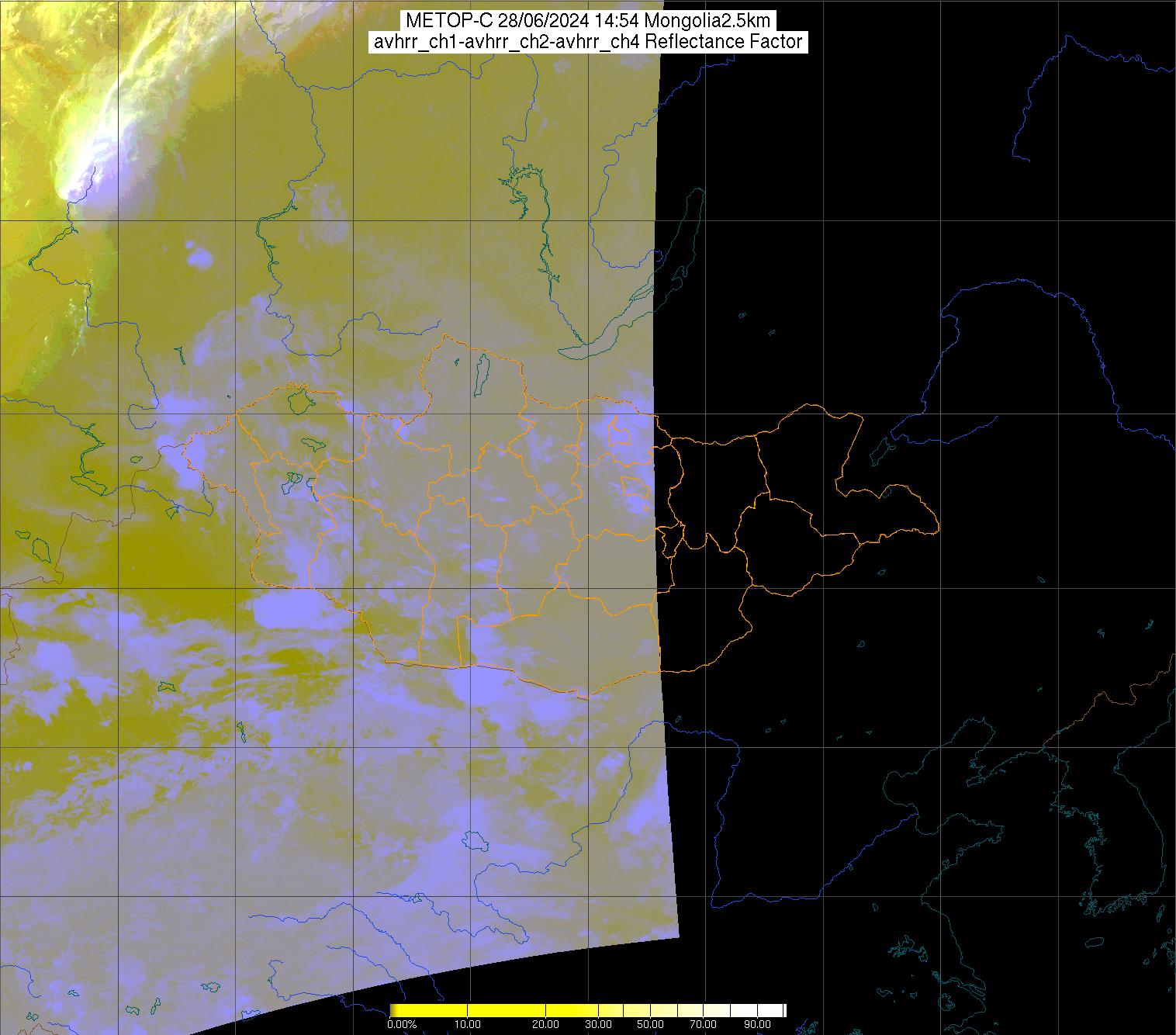Click the 50.00 colorbar label
The width and height of the screenshot is (1176, 1035).
[650, 1024]
